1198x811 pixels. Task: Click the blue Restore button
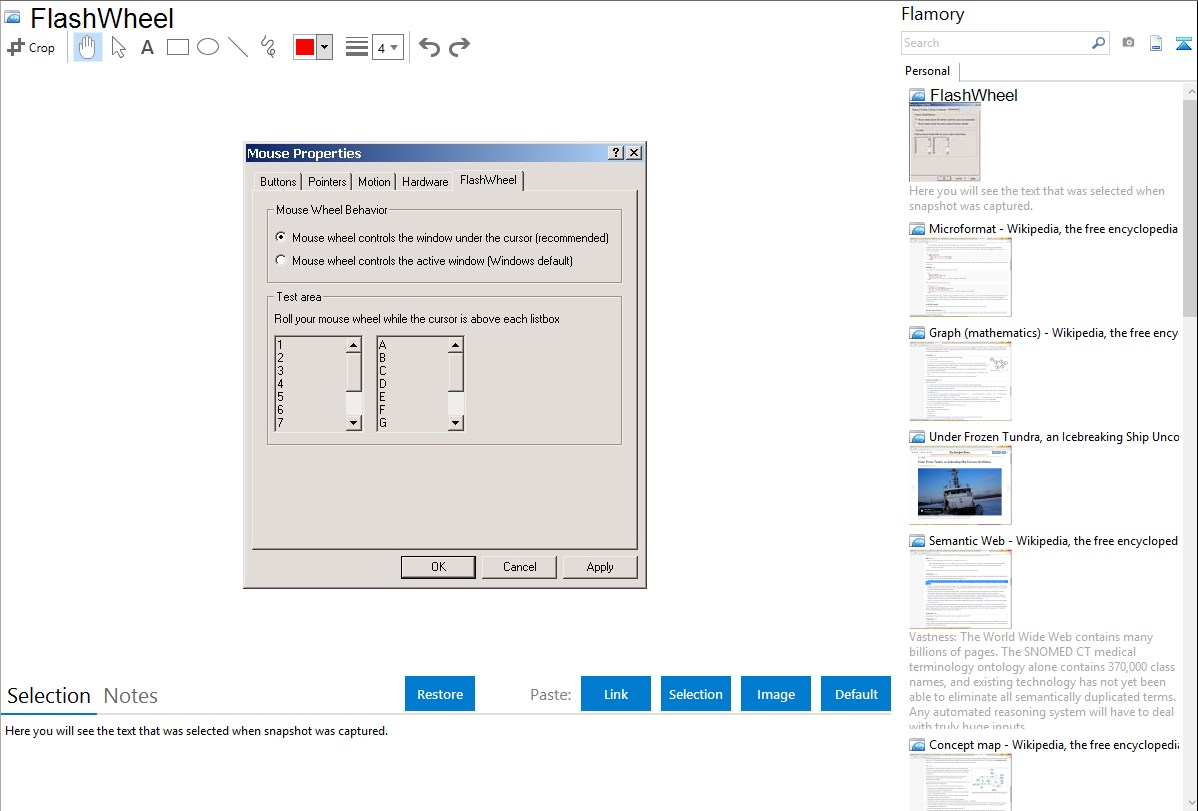(x=440, y=694)
